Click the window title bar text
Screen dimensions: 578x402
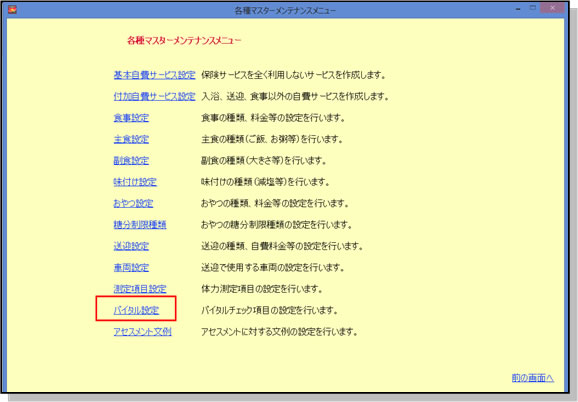point(285,10)
